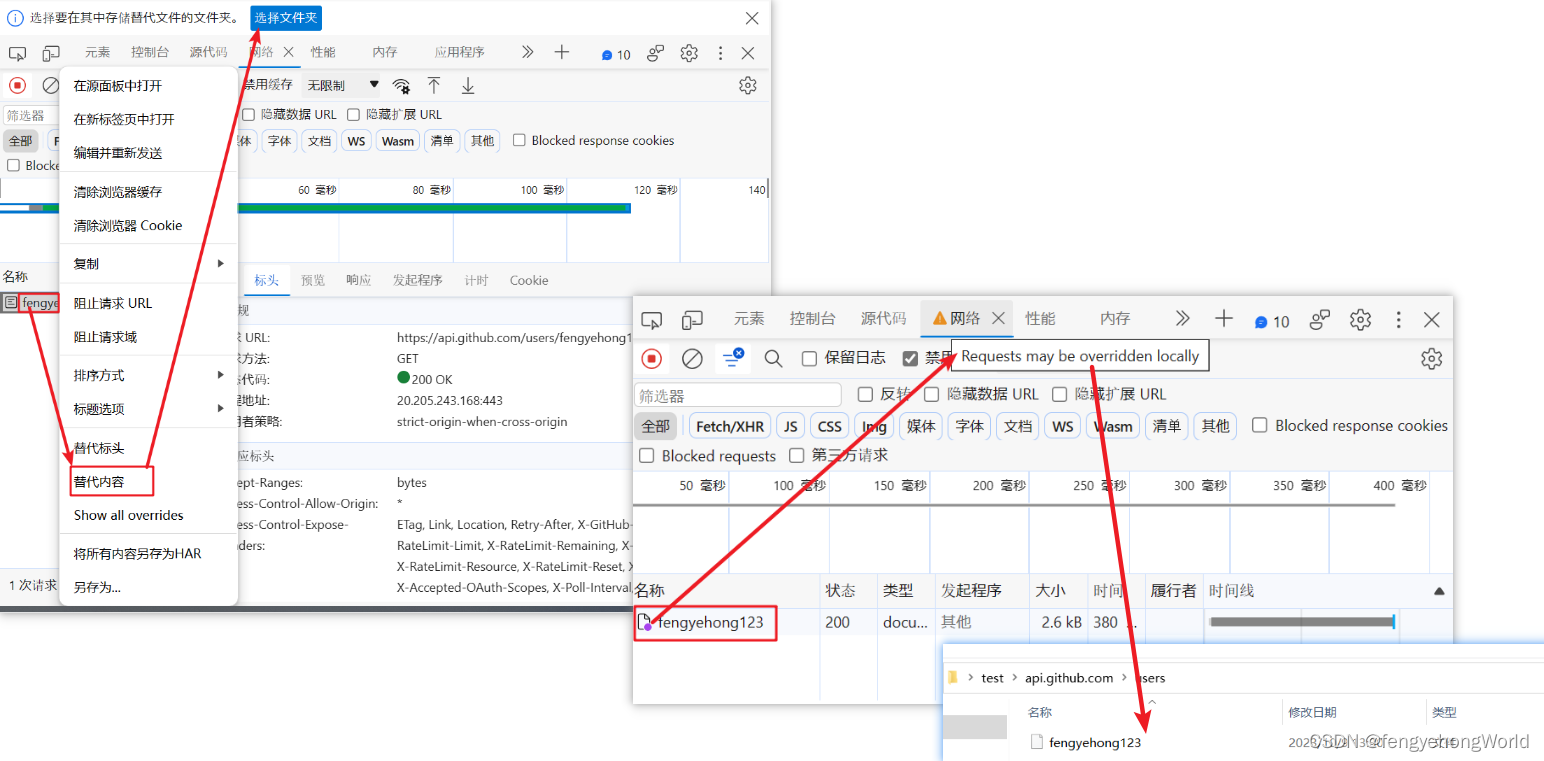Stop recording network log in rear DevTools
1544x761 pixels.
(17, 85)
